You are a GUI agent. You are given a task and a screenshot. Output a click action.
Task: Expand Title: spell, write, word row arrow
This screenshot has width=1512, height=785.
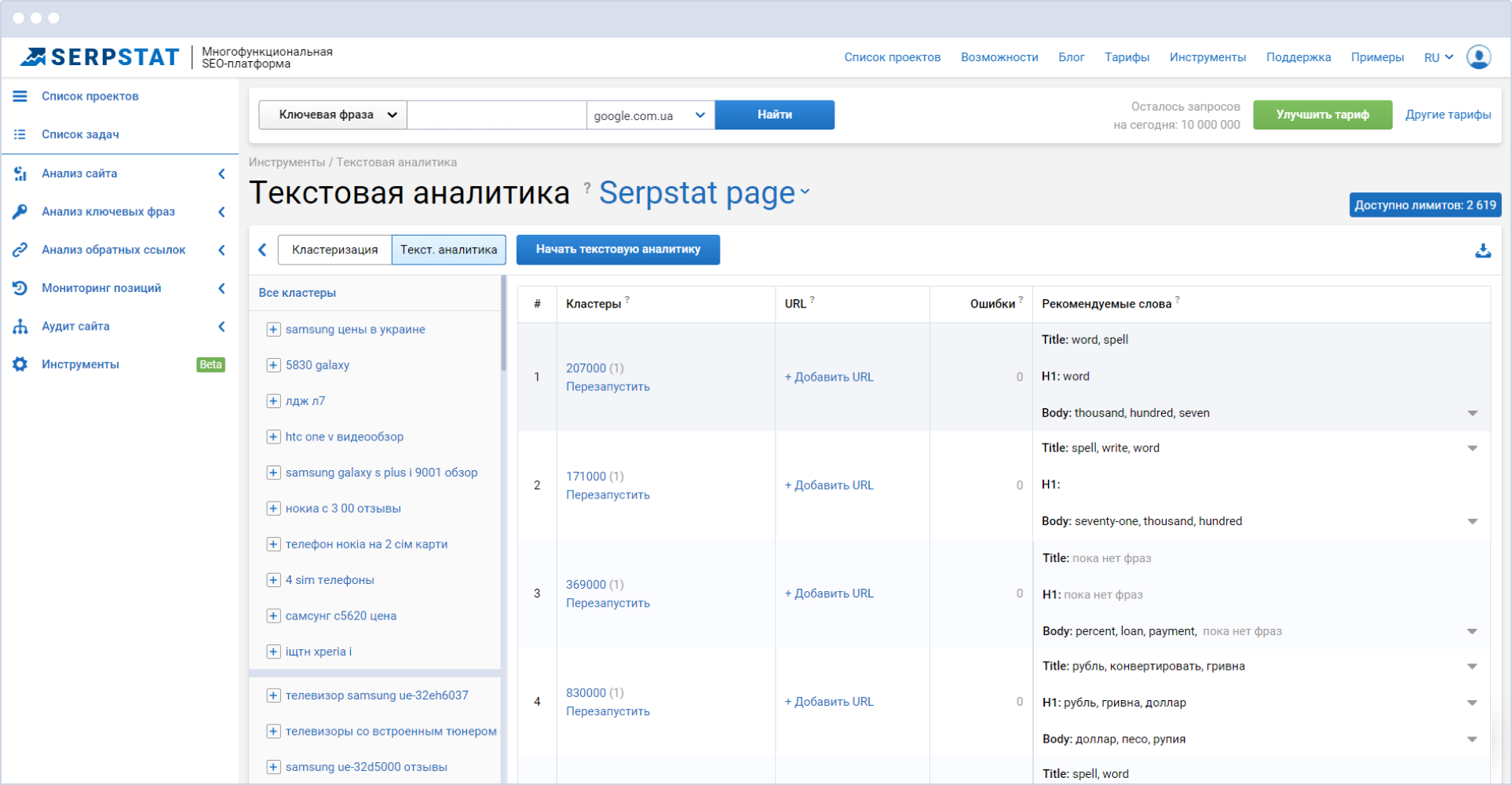[1473, 448]
